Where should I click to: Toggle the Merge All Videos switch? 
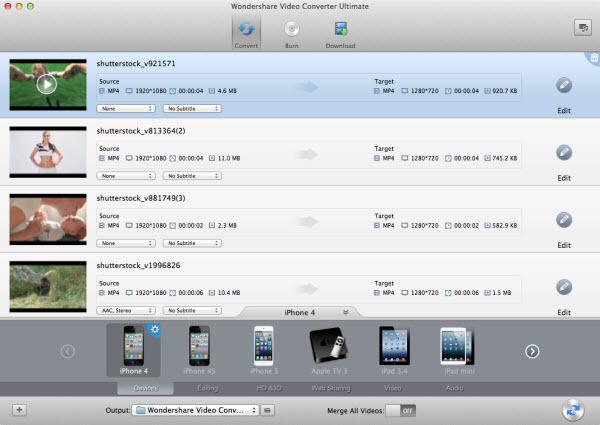point(400,410)
